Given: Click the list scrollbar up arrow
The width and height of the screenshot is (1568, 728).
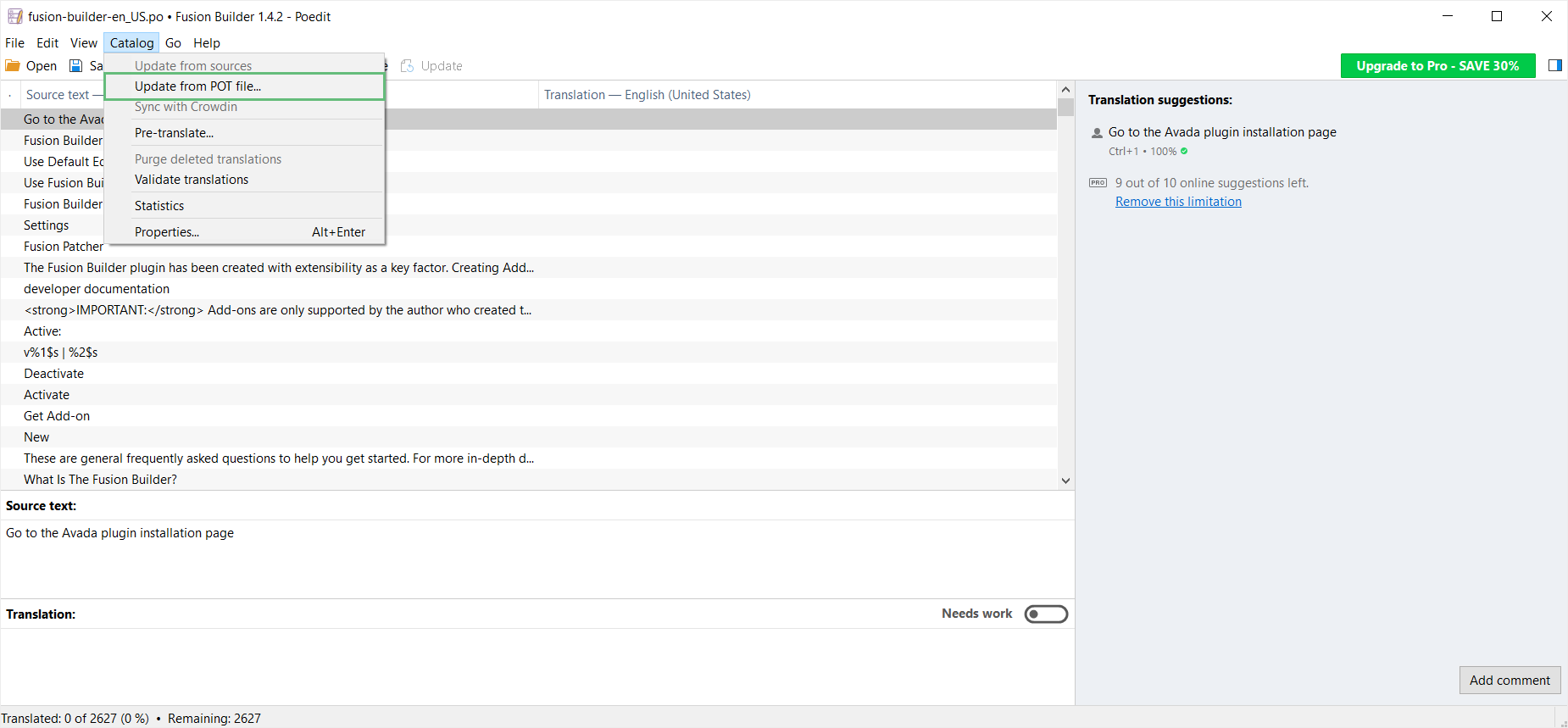Looking at the screenshot, I should coord(1065,90).
